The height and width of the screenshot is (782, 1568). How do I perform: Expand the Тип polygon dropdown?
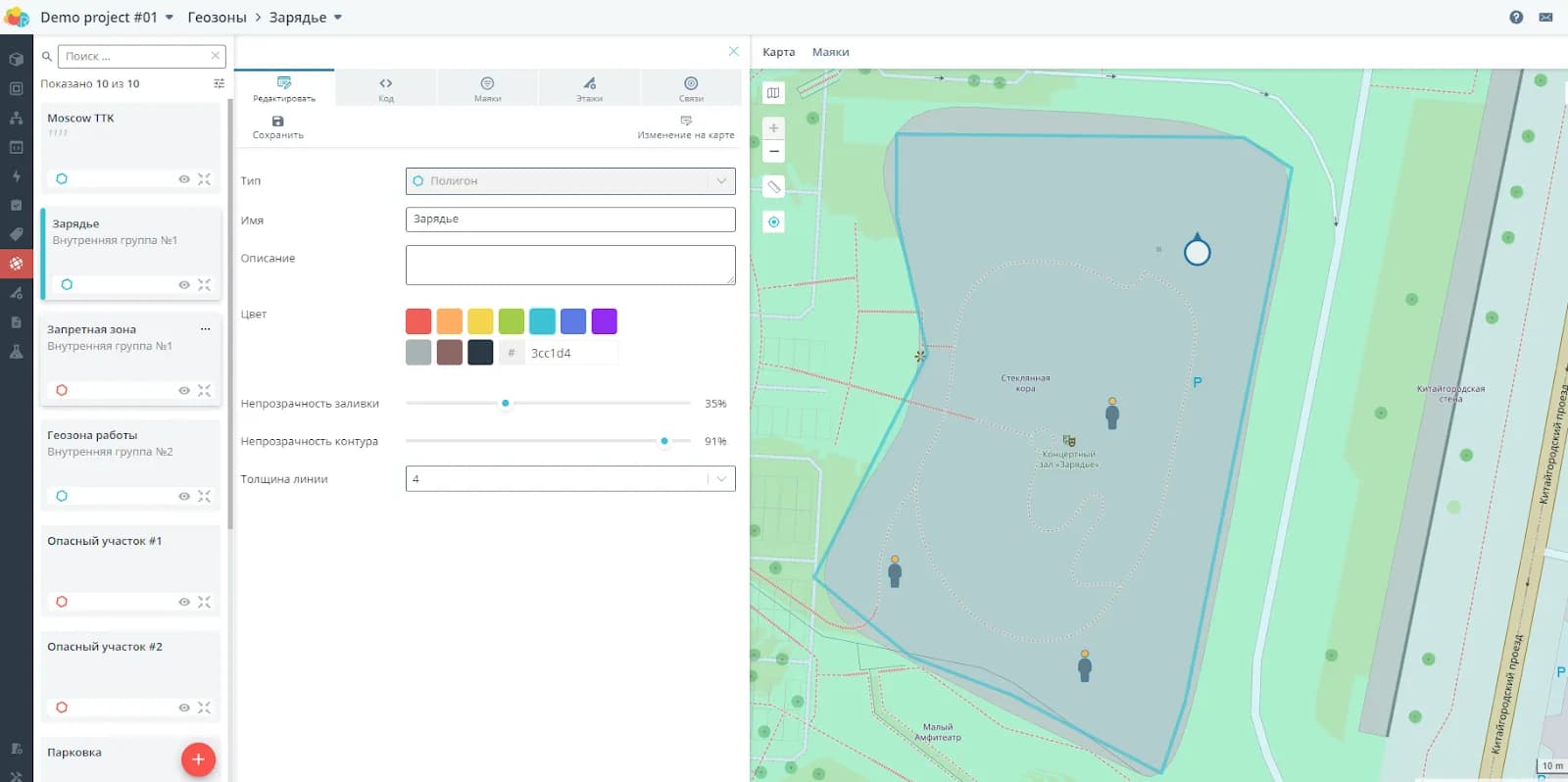pyautogui.click(x=721, y=181)
